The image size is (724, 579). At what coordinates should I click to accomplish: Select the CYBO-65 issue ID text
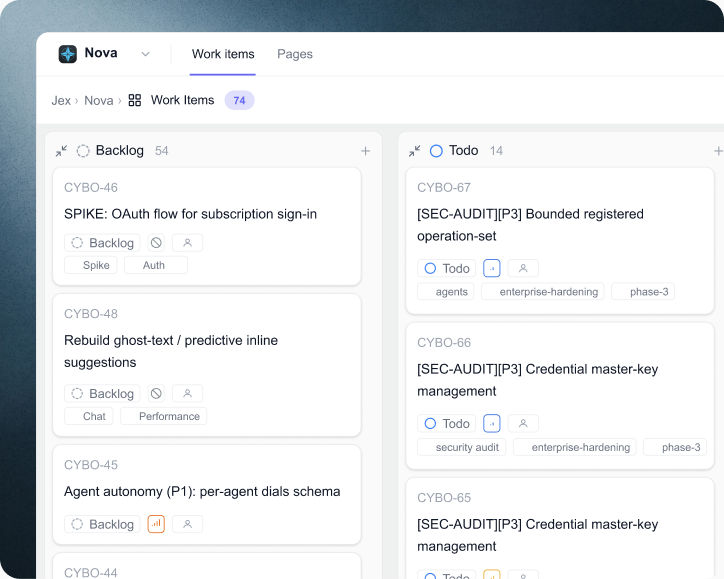[x=444, y=498]
